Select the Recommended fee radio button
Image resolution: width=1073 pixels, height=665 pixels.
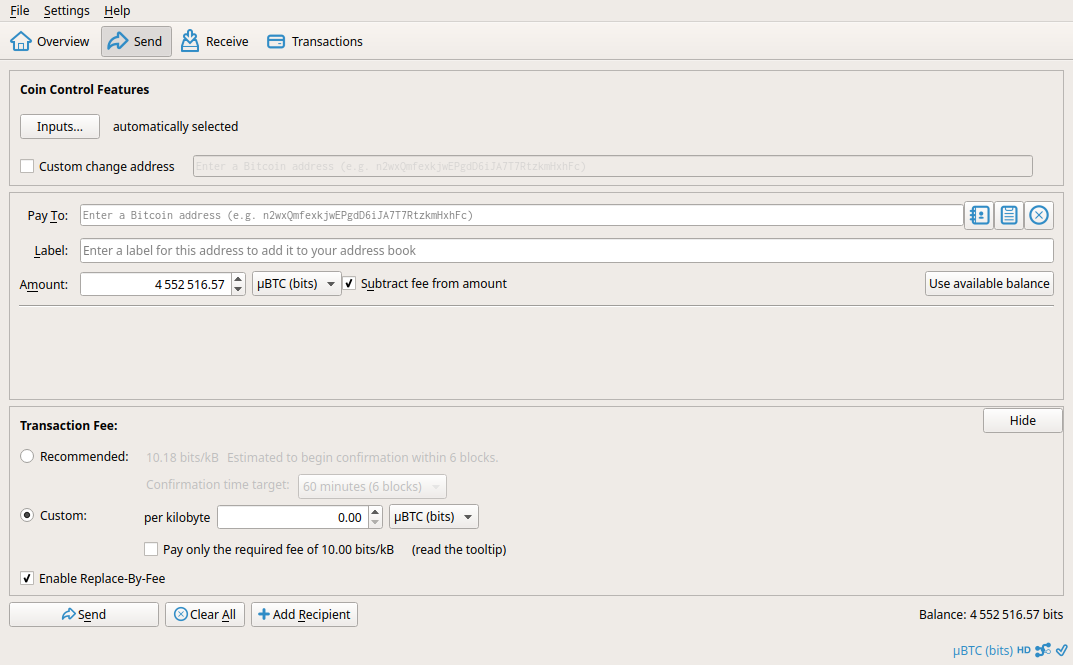[x=27, y=456]
